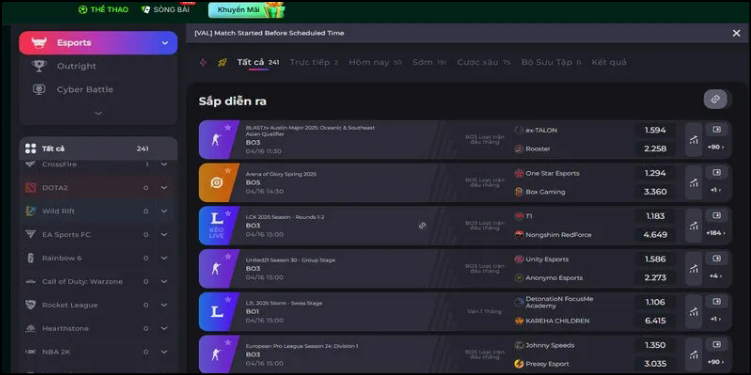
Task: Open statistics for One Star vs Box Gaming
Action: 694,182
